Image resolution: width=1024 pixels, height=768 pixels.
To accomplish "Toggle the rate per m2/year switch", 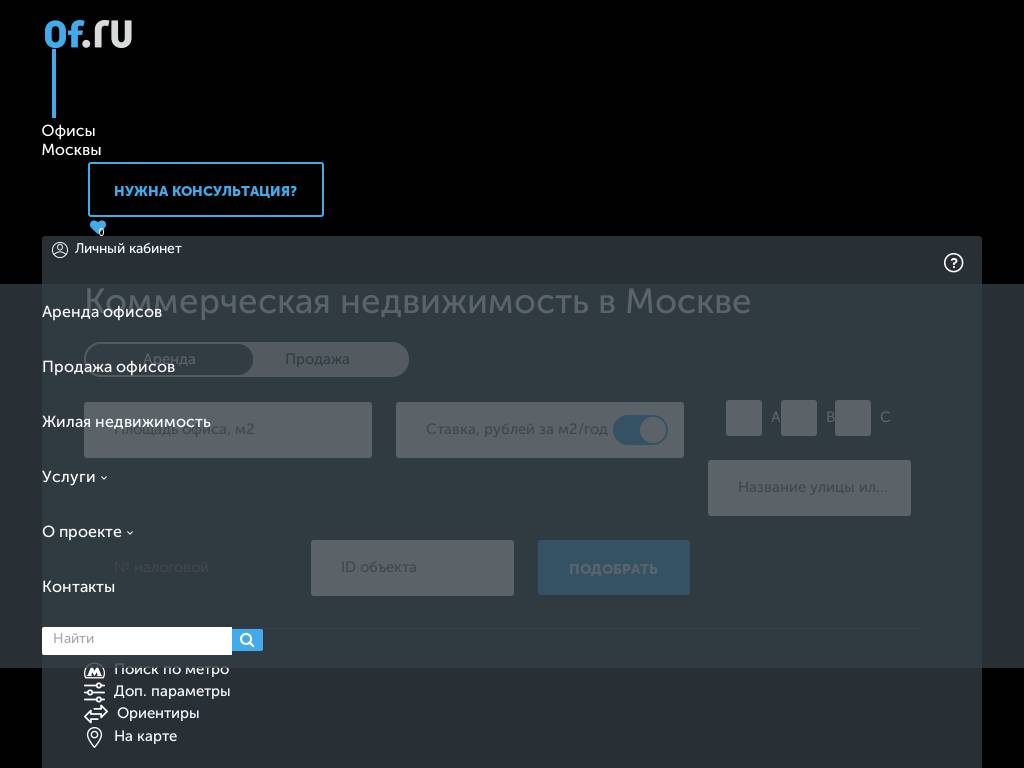I will click(x=641, y=430).
